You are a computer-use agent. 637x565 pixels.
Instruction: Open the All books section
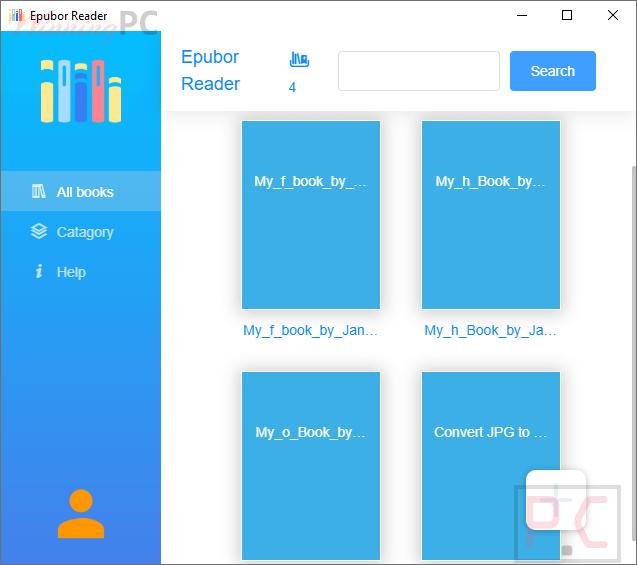click(x=81, y=191)
